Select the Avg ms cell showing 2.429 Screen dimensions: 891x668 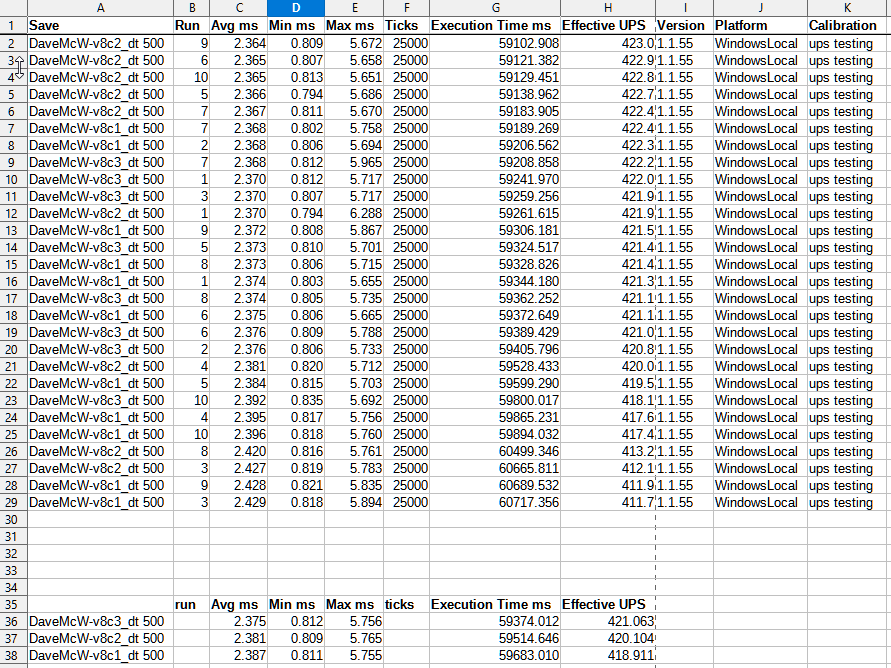point(238,502)
